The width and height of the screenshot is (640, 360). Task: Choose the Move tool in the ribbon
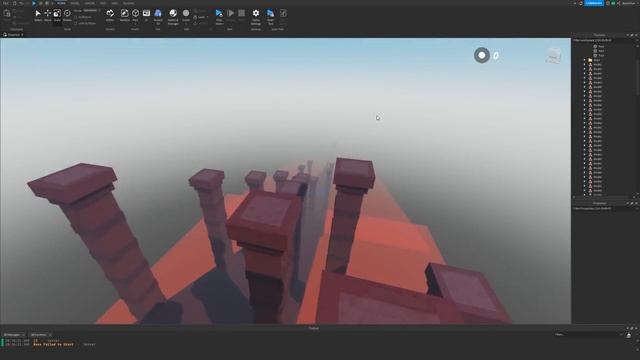[x=48, y=15]
